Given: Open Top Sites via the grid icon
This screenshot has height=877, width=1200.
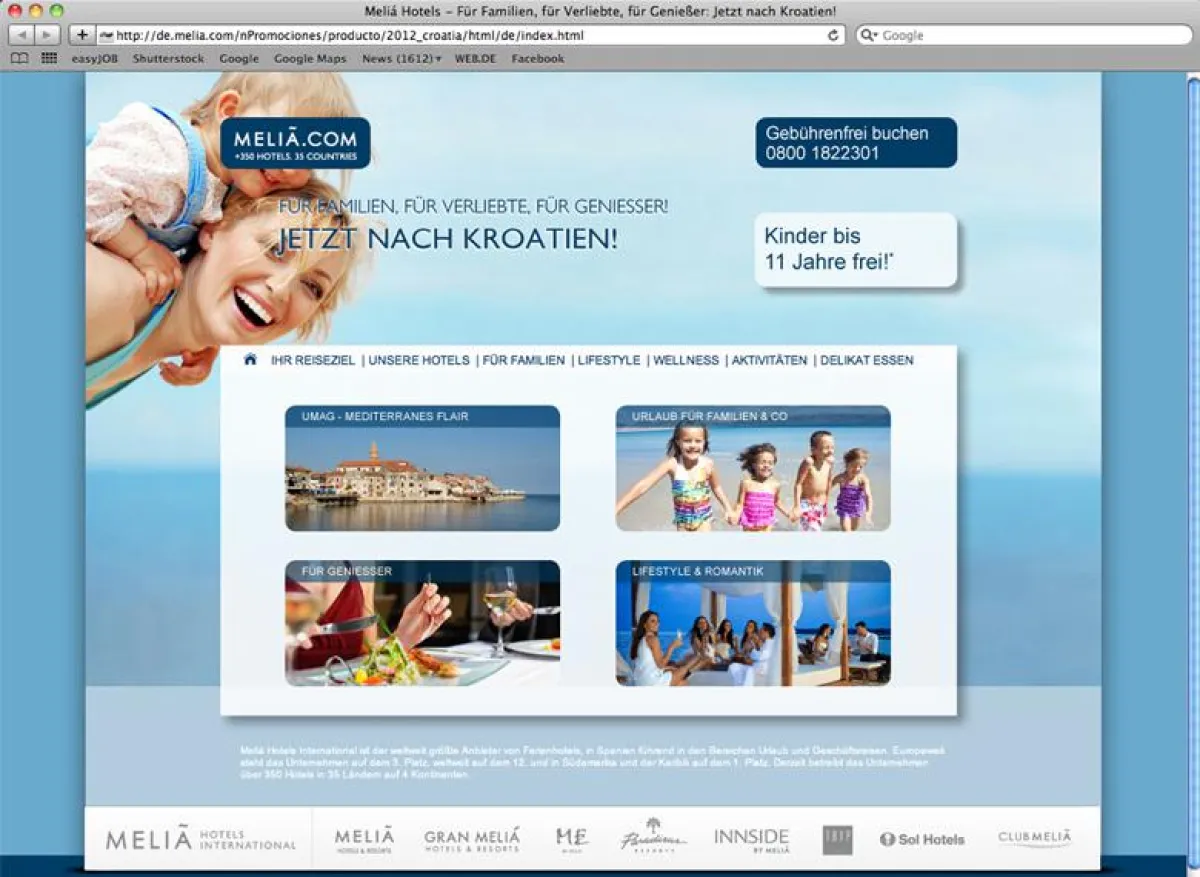Looking at the screenshot, I should [47, 58].
